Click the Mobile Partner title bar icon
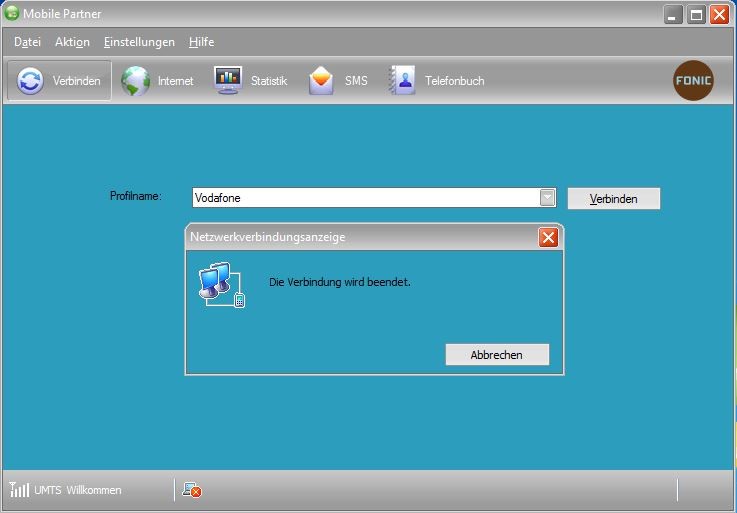Image resolution: width=737 pixels, height=513 pixels. point(11,13)
